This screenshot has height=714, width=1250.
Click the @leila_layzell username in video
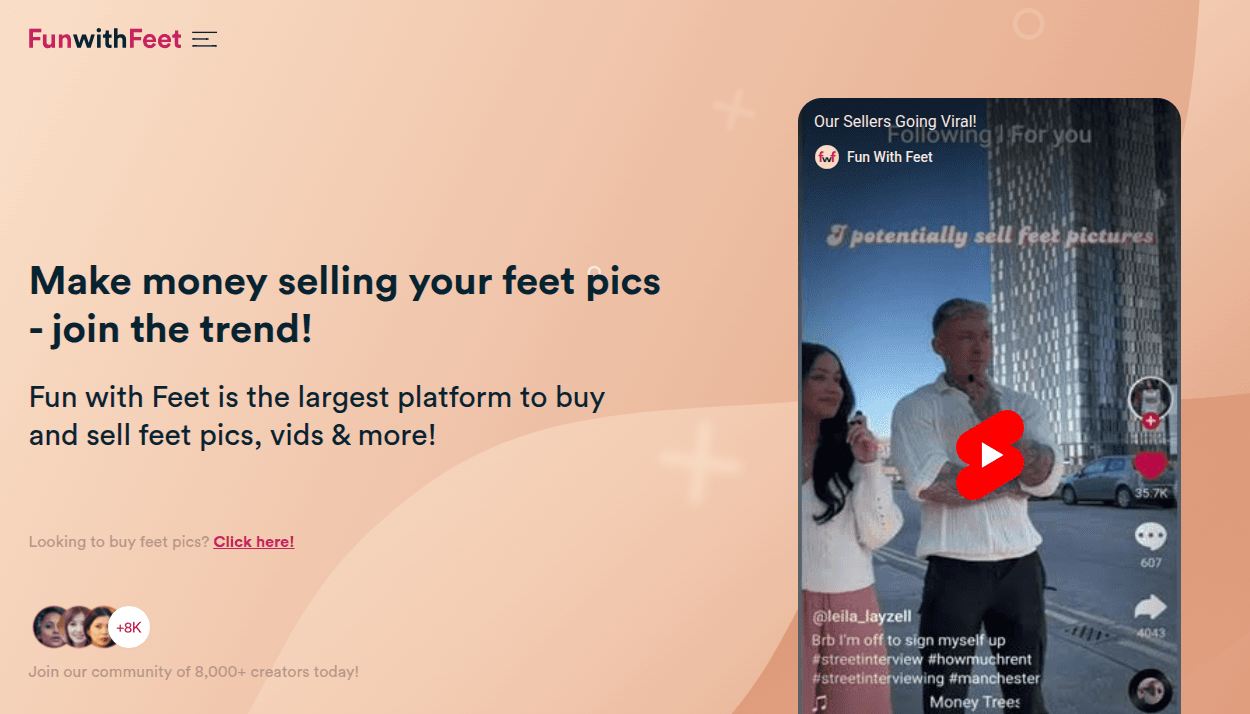pos(861,617)
